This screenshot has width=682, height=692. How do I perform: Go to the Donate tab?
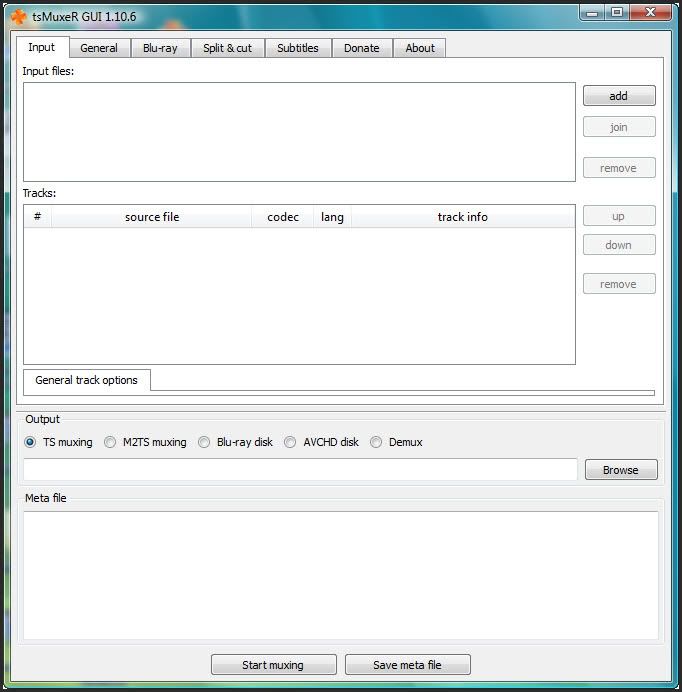tap(362, 48)
